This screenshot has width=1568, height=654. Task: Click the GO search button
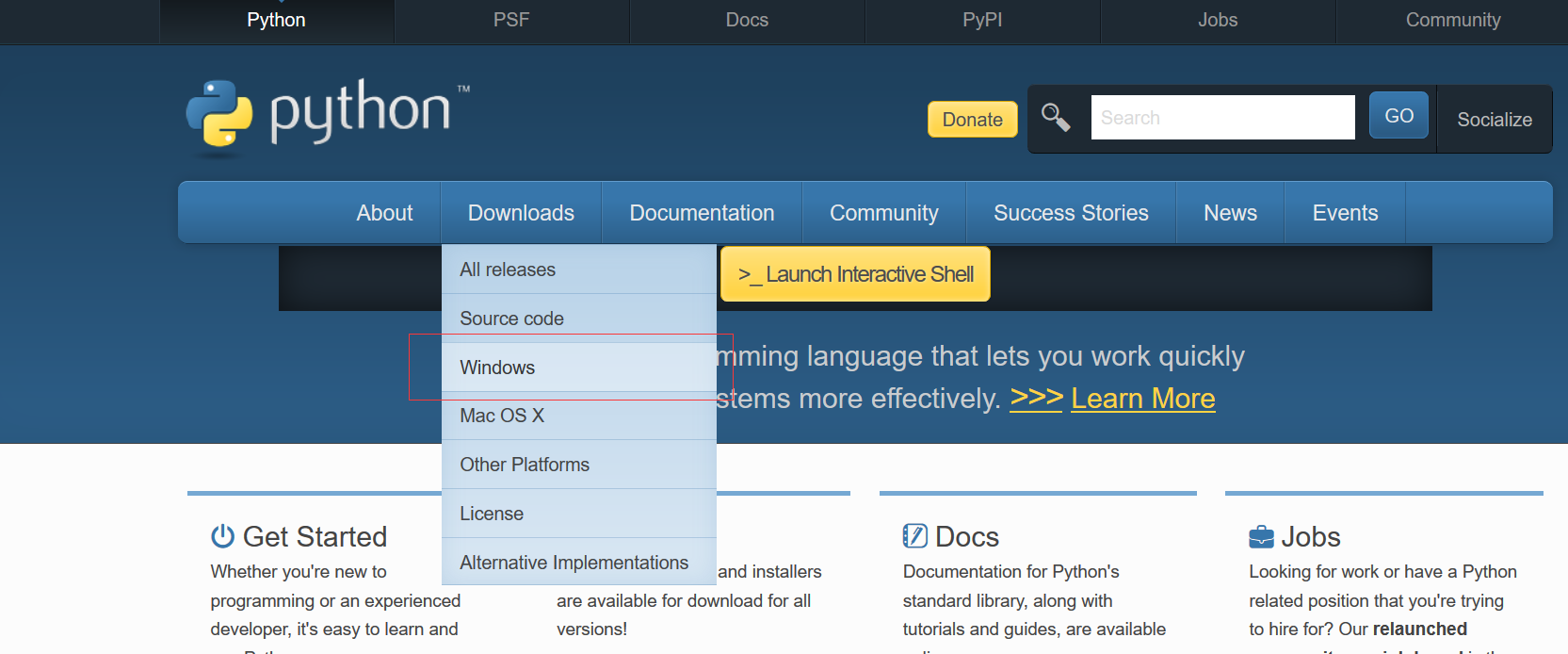[x=1398, y=116]
